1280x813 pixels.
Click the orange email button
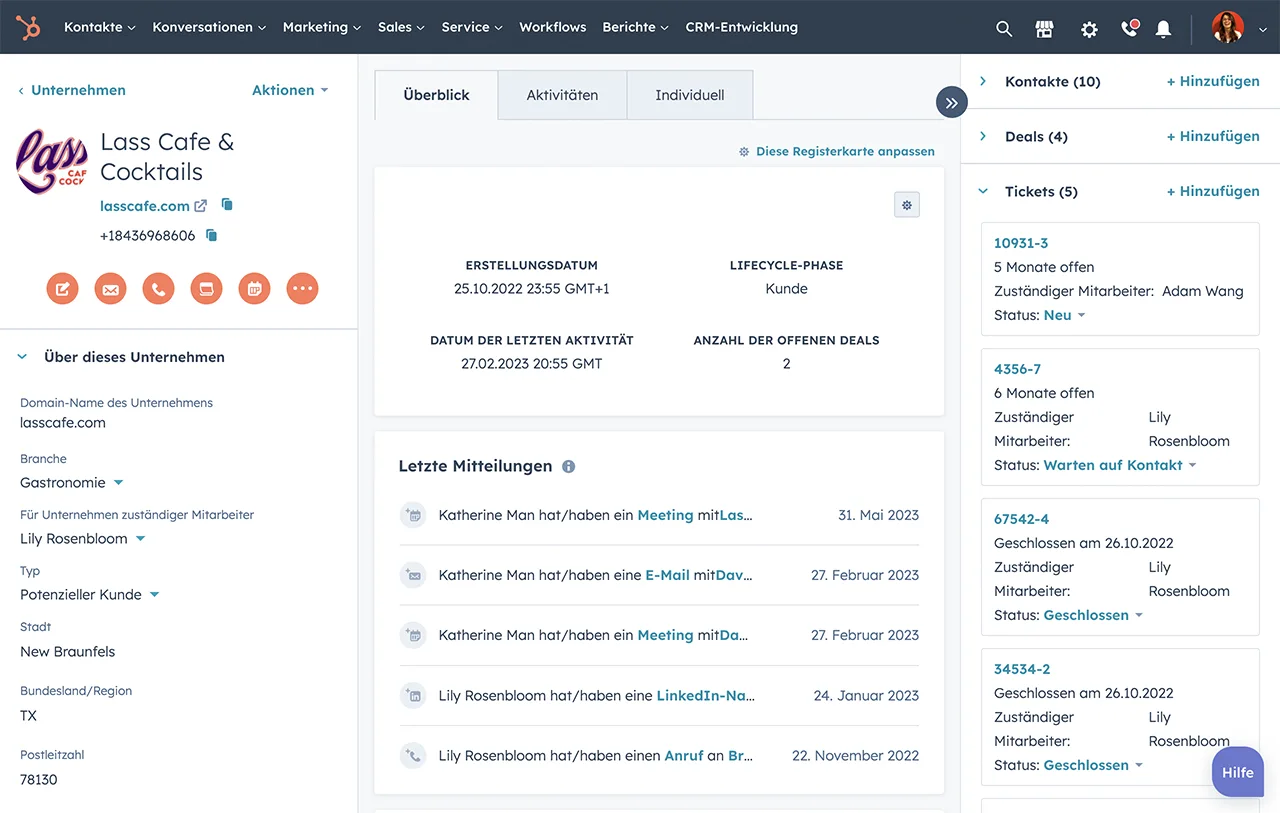[x=111, y=289]
